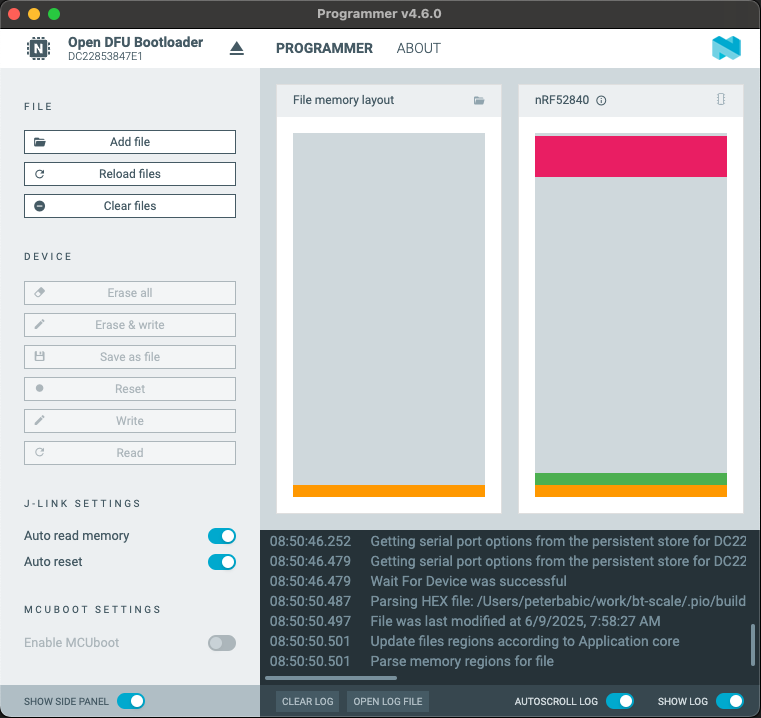Toggle Enable MCUboot switch
761x718 pixels.
click(222, 643)
